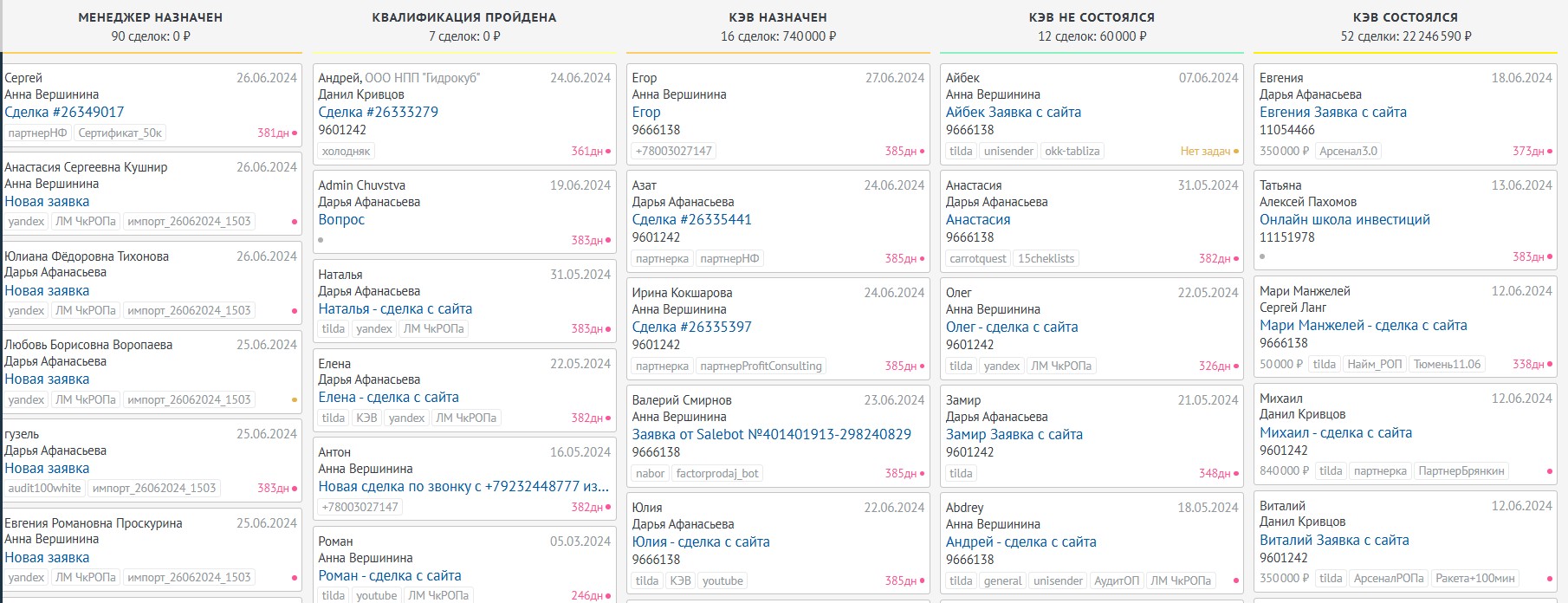Click contact name "Анастасия Сергеевна Кушнир"
This screenshot has width=1568, height=603.
[x=86, y=167]
